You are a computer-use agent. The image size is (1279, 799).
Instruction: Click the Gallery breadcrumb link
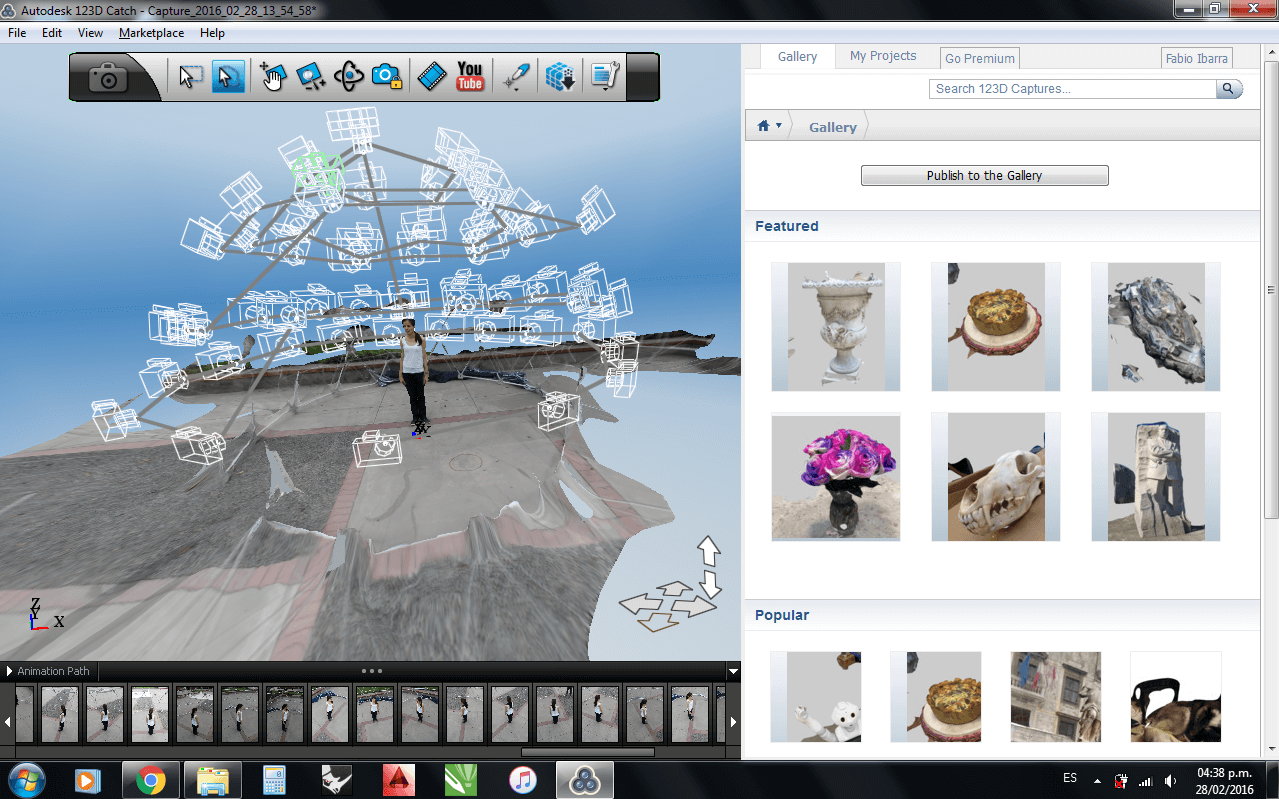click(833, 127)
